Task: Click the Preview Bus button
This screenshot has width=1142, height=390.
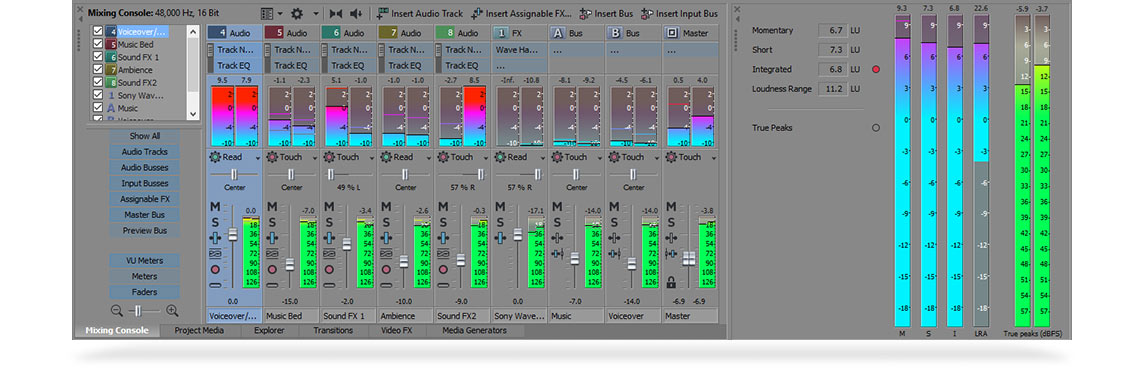Action: 144,230
